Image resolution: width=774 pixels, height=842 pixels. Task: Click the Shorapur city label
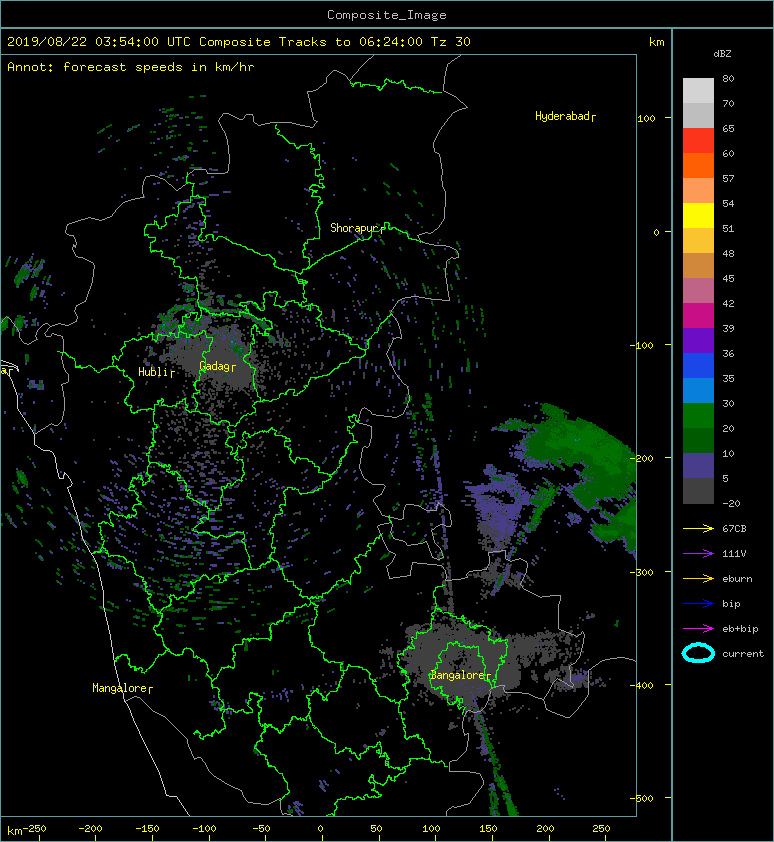click(x=356, y=228)
